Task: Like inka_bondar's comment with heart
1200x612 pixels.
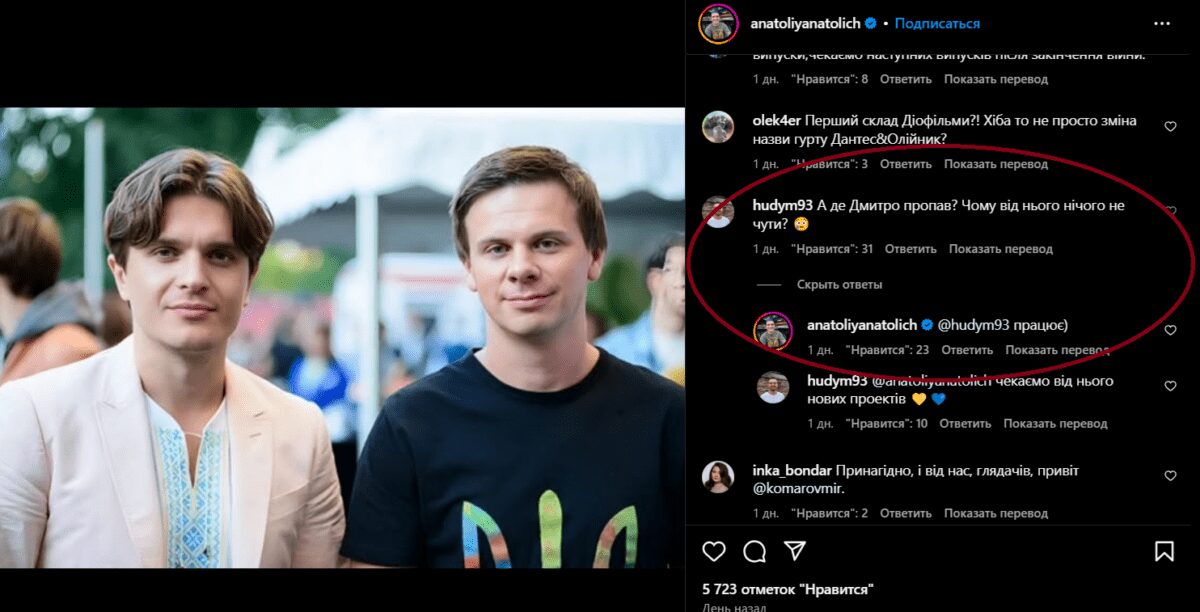Action: [1170, 477]
